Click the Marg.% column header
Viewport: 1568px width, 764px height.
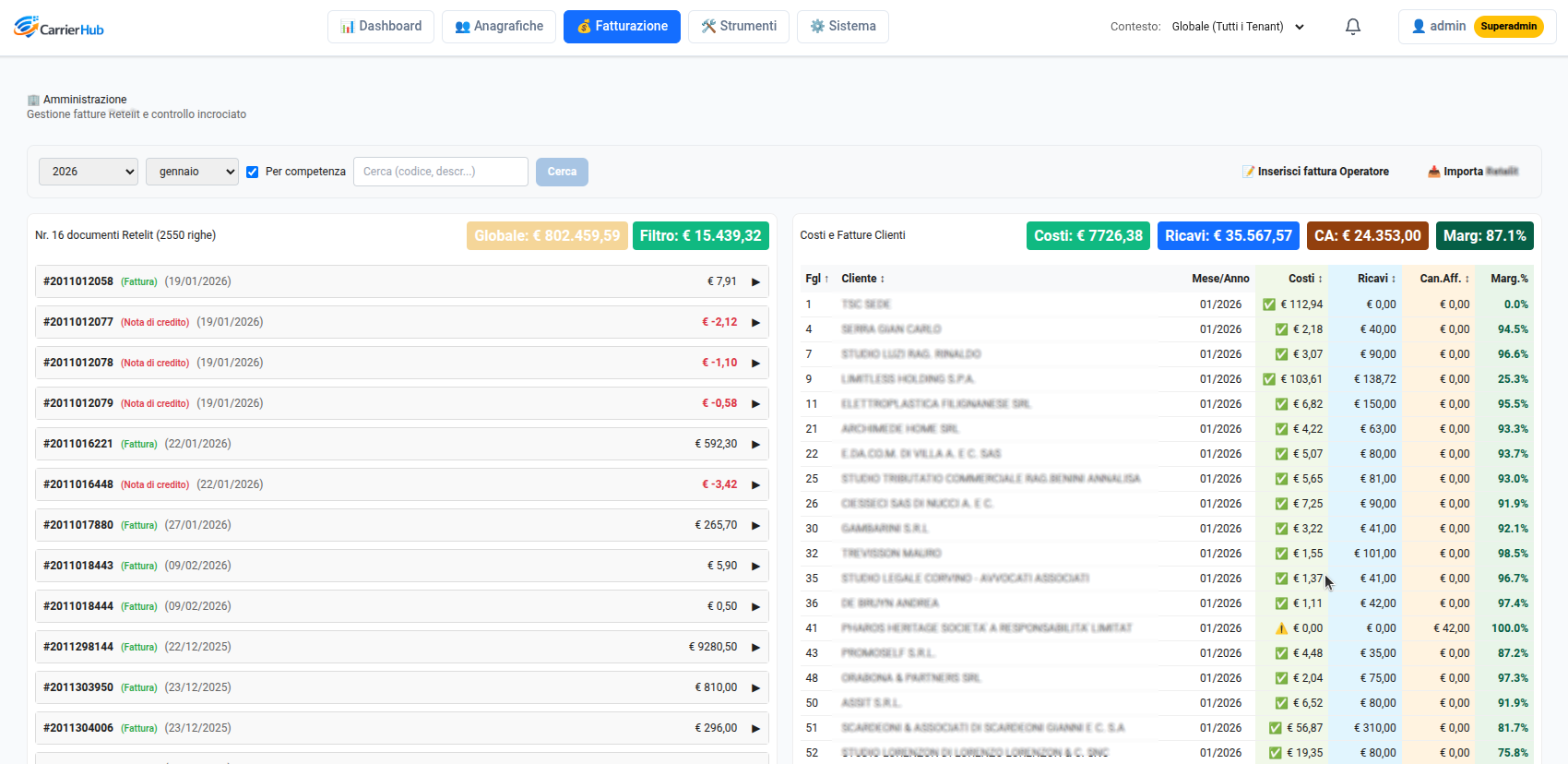(1509, 279)
